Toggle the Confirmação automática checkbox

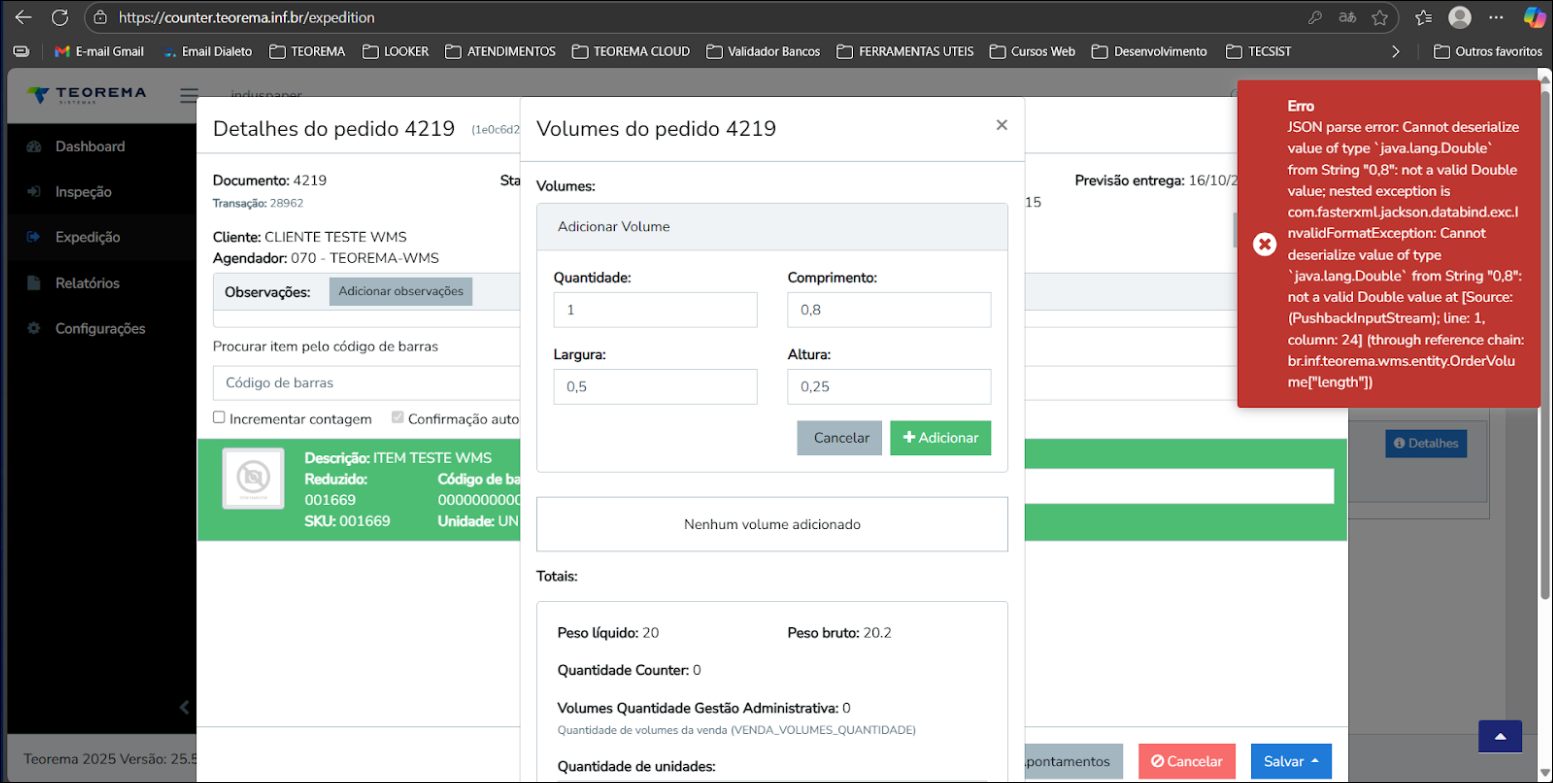pyautogui.click(x=398, y=418)
